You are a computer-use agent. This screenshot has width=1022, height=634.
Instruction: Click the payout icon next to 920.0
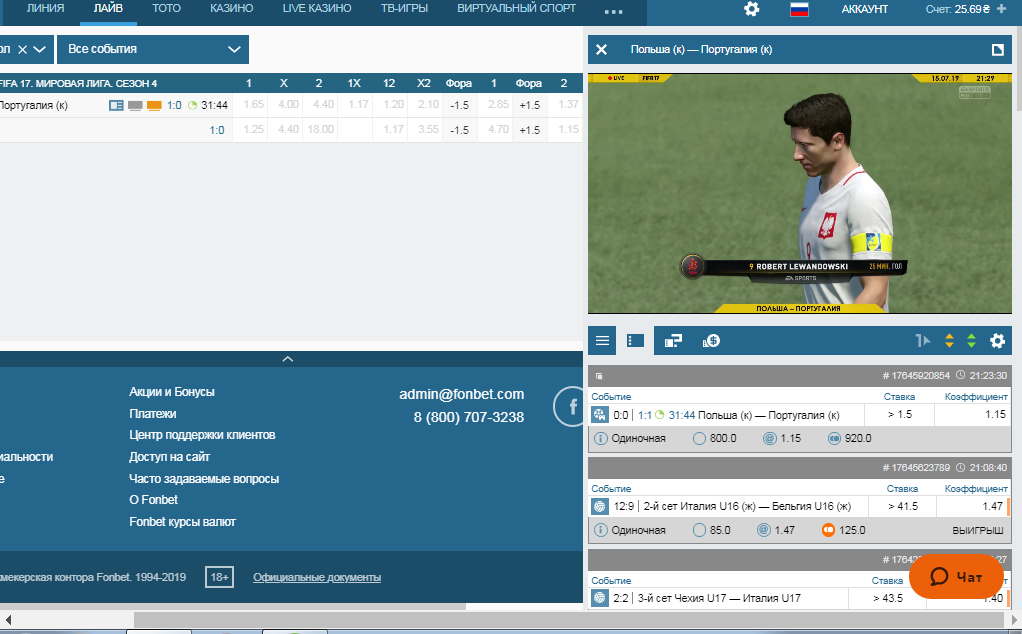[x=834, y=439]
